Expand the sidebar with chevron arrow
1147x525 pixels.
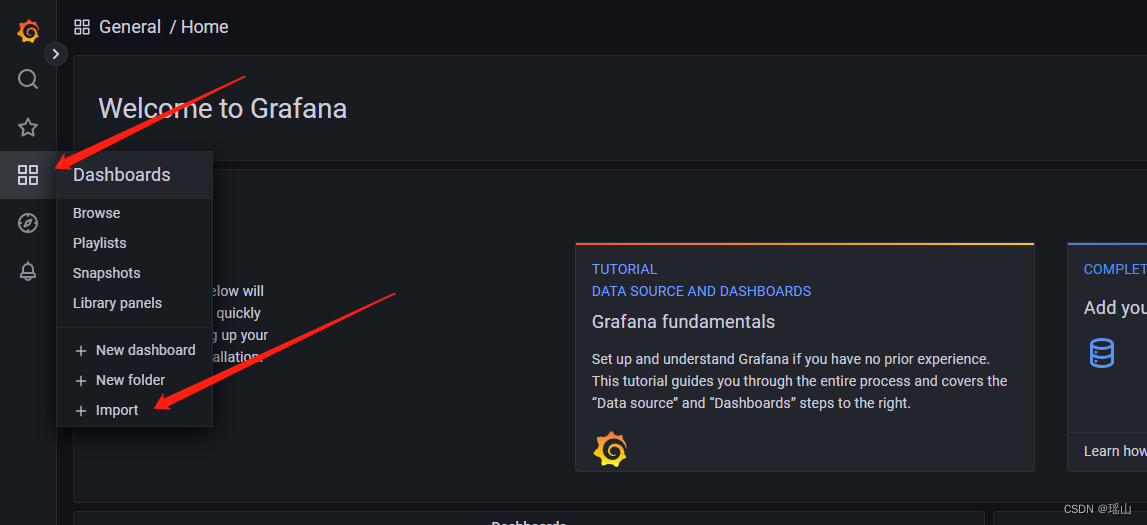pos(56,54)
